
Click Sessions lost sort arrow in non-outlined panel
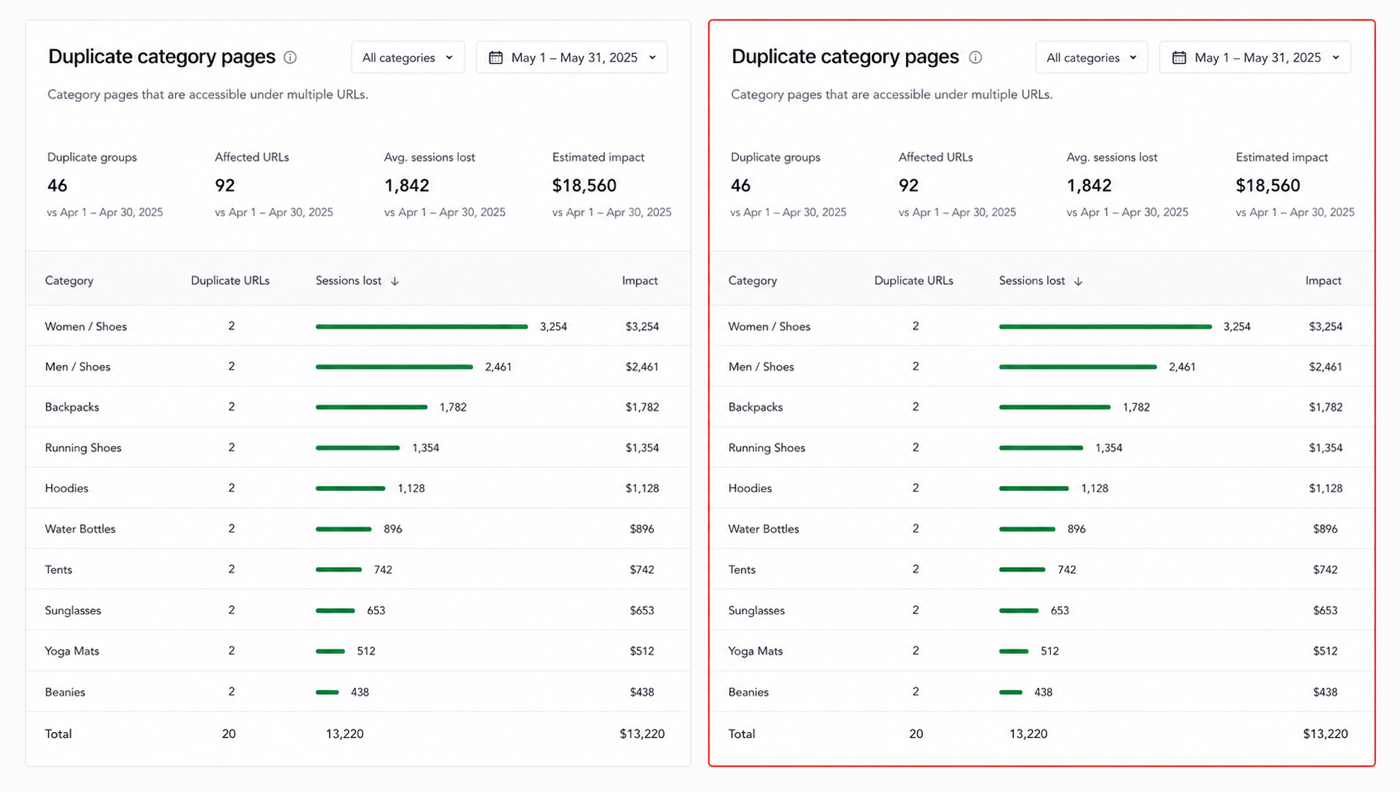pyautogui.click(x=395, y=282)
